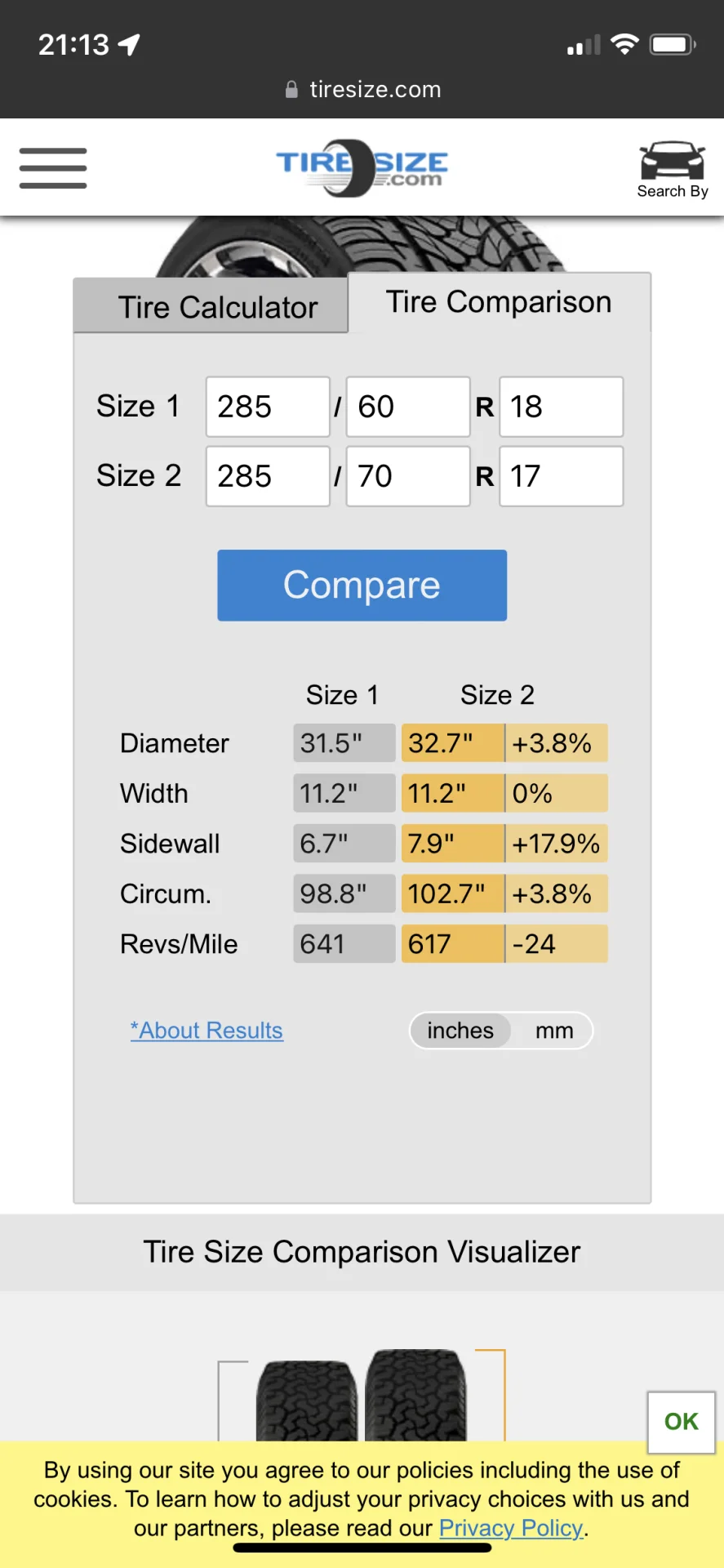Select the Tire Comparison tab
The image size is (724, 1568).
[x=499, y=302]
